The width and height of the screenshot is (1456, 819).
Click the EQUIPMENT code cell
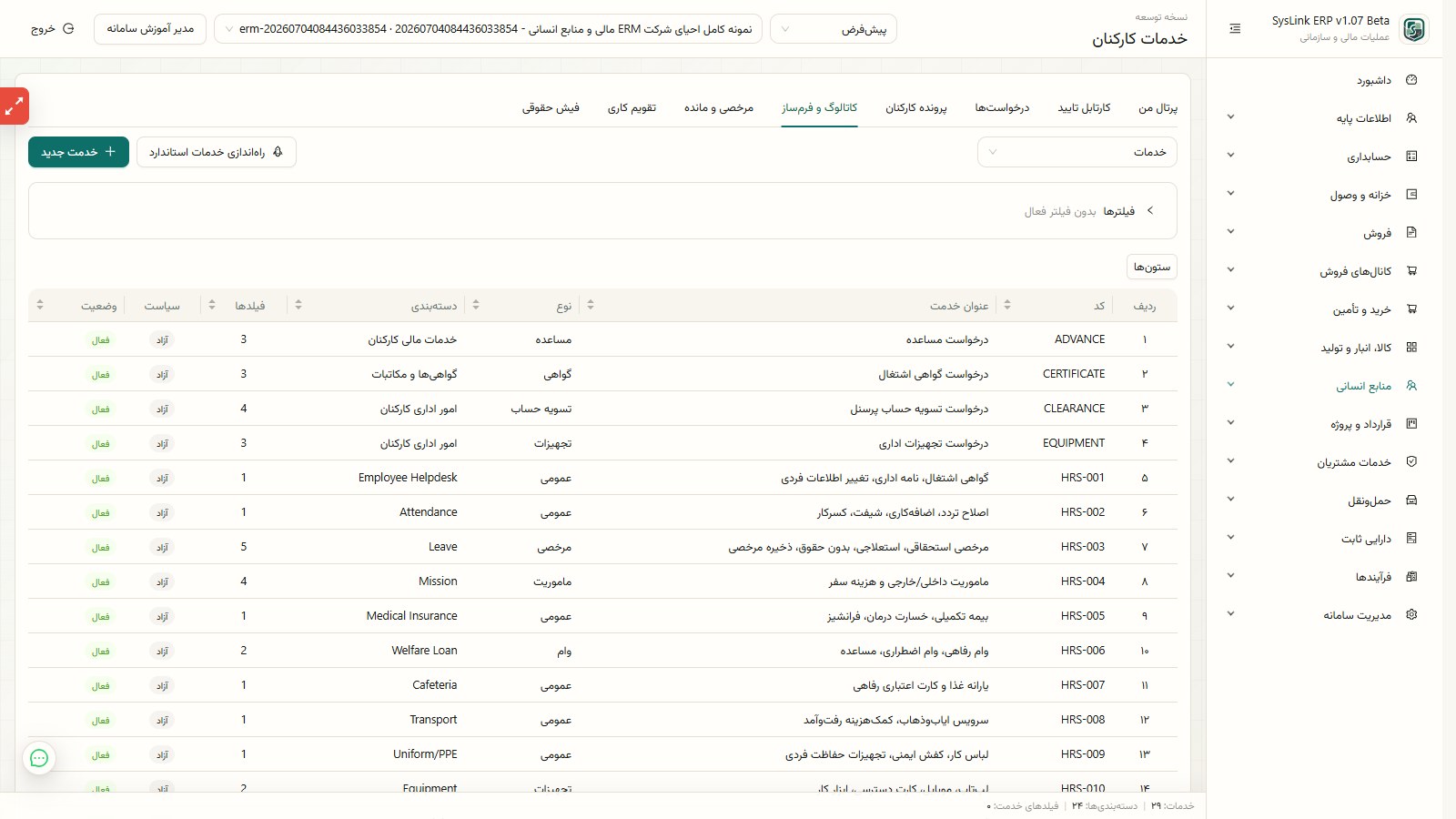pos(1074,443)
